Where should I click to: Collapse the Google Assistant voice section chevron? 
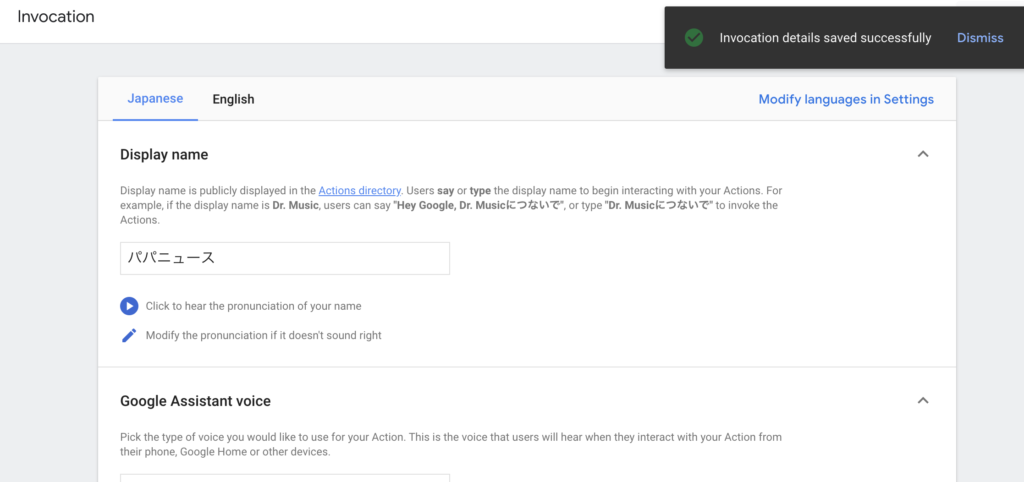click(923, 400)
